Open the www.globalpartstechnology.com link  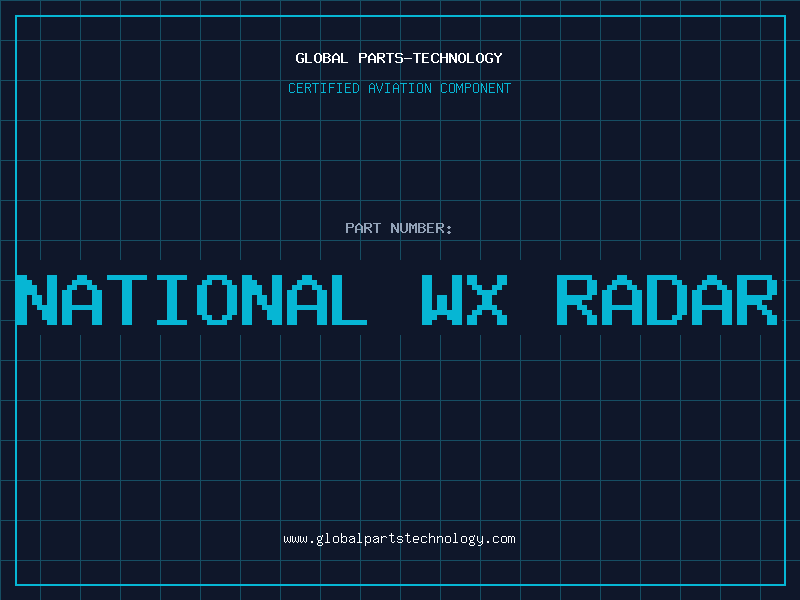[x=399, y=539]
